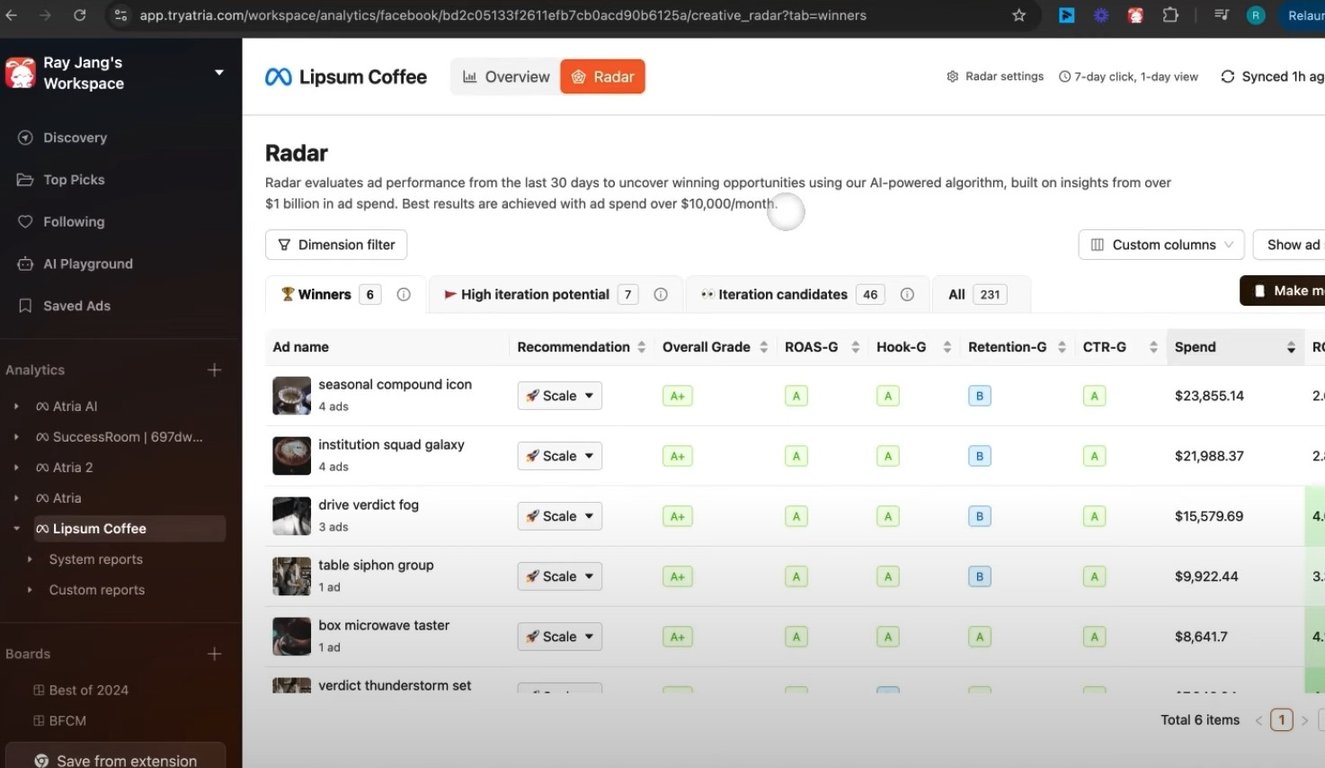This screenshot has width=1325, height=768.
Task: Expand the Atria 2 account
Action: (16, 467)
